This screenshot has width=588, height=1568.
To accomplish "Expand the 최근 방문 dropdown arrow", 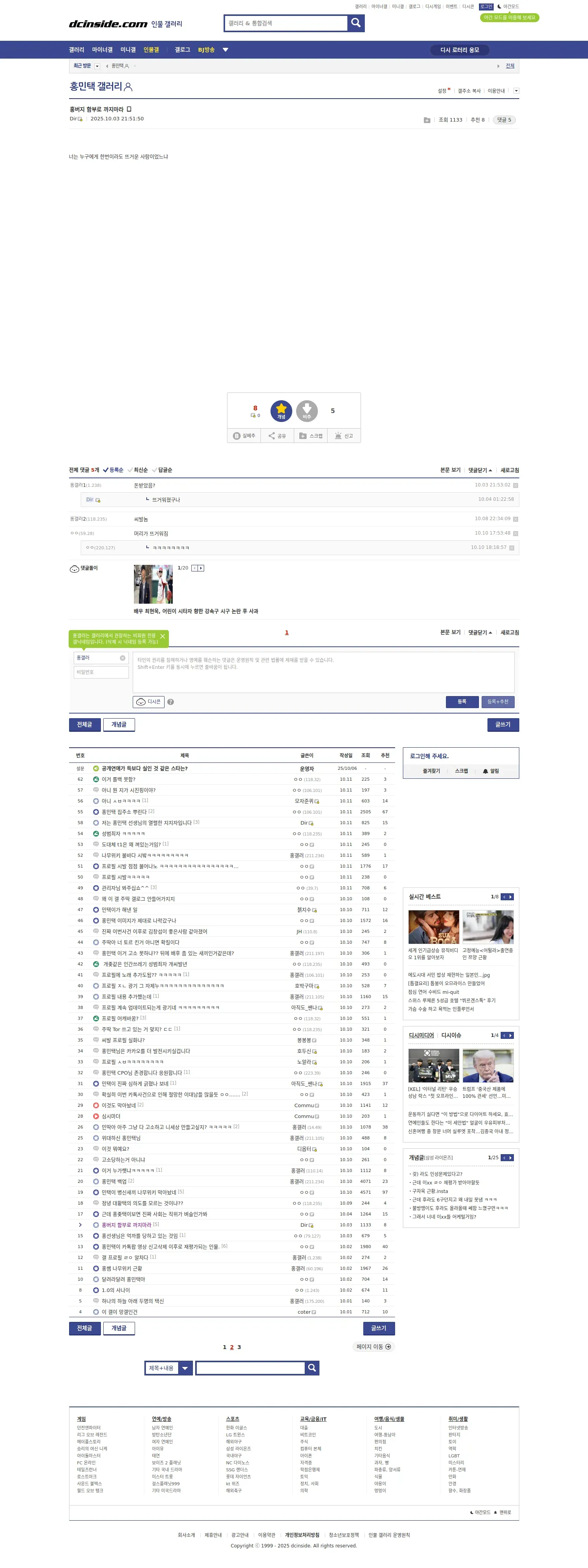I will [97, 66].
